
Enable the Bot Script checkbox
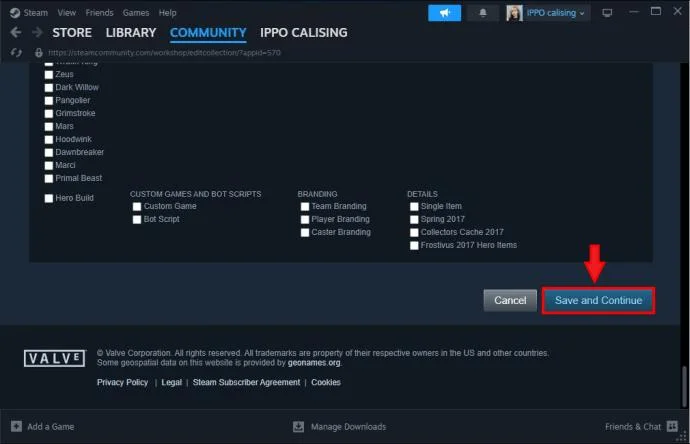tap(137, 220)
